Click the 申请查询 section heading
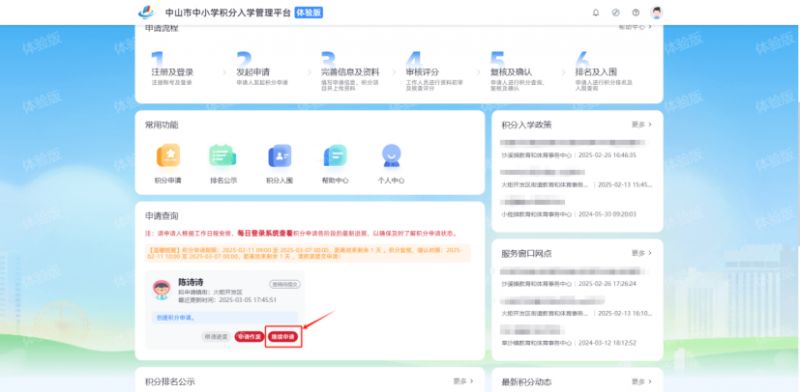Viewport: 800px width, 392px height. pyautogui.click(x=162, y=216)
